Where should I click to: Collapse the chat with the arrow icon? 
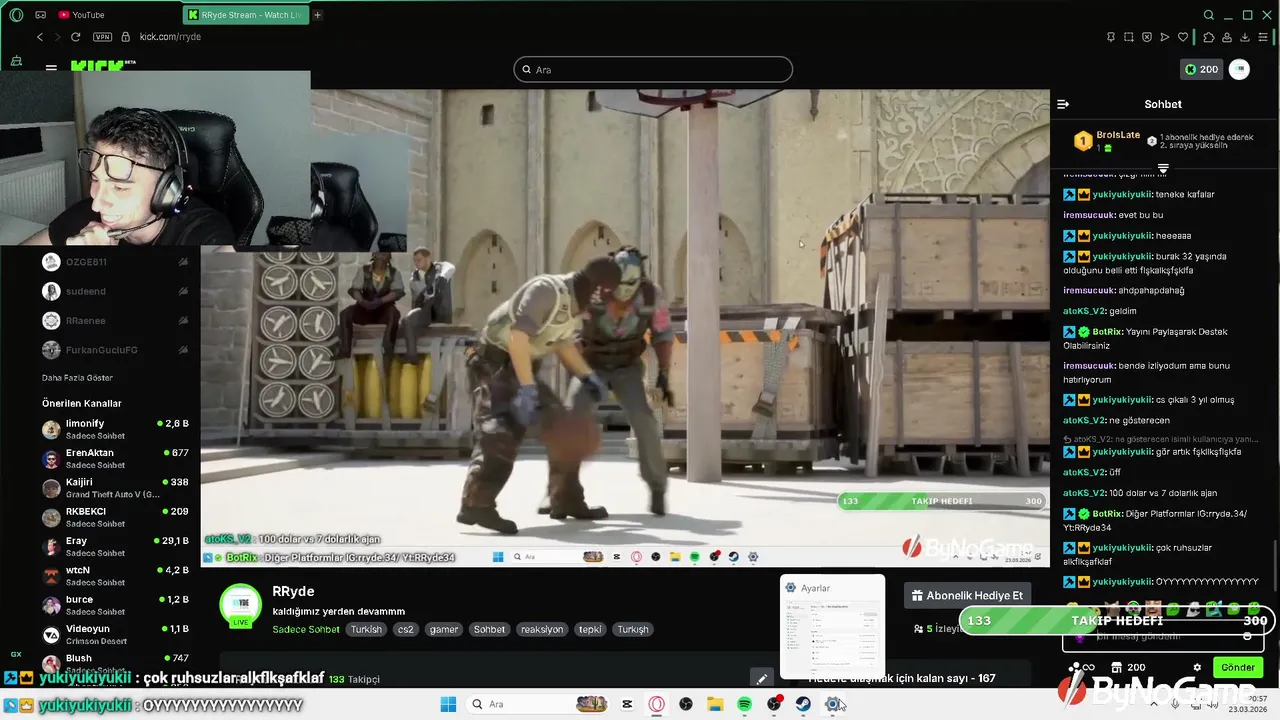(x=1063, y=104)
